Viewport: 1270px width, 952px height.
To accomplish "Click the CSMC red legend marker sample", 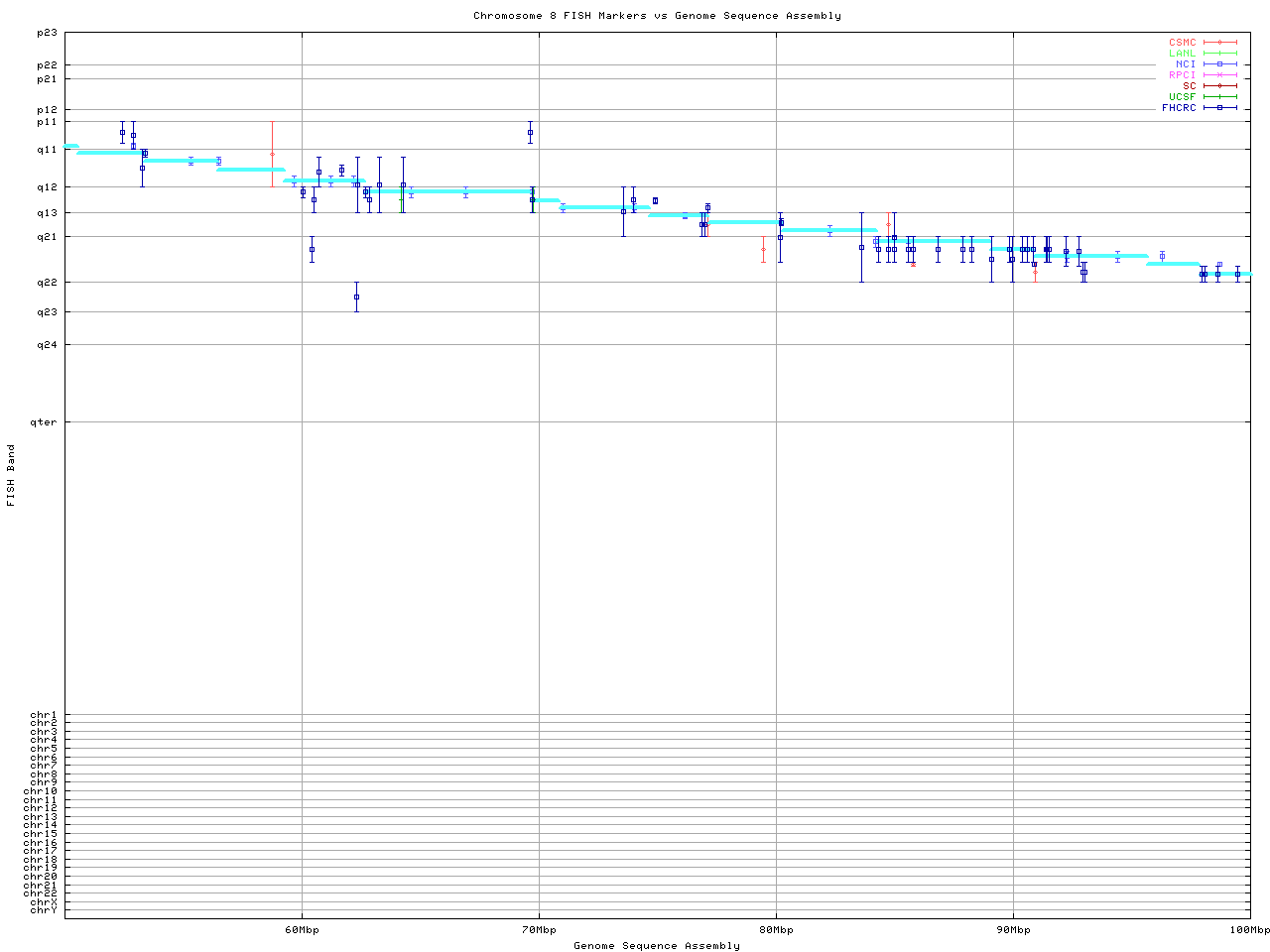I will 1219,43.
